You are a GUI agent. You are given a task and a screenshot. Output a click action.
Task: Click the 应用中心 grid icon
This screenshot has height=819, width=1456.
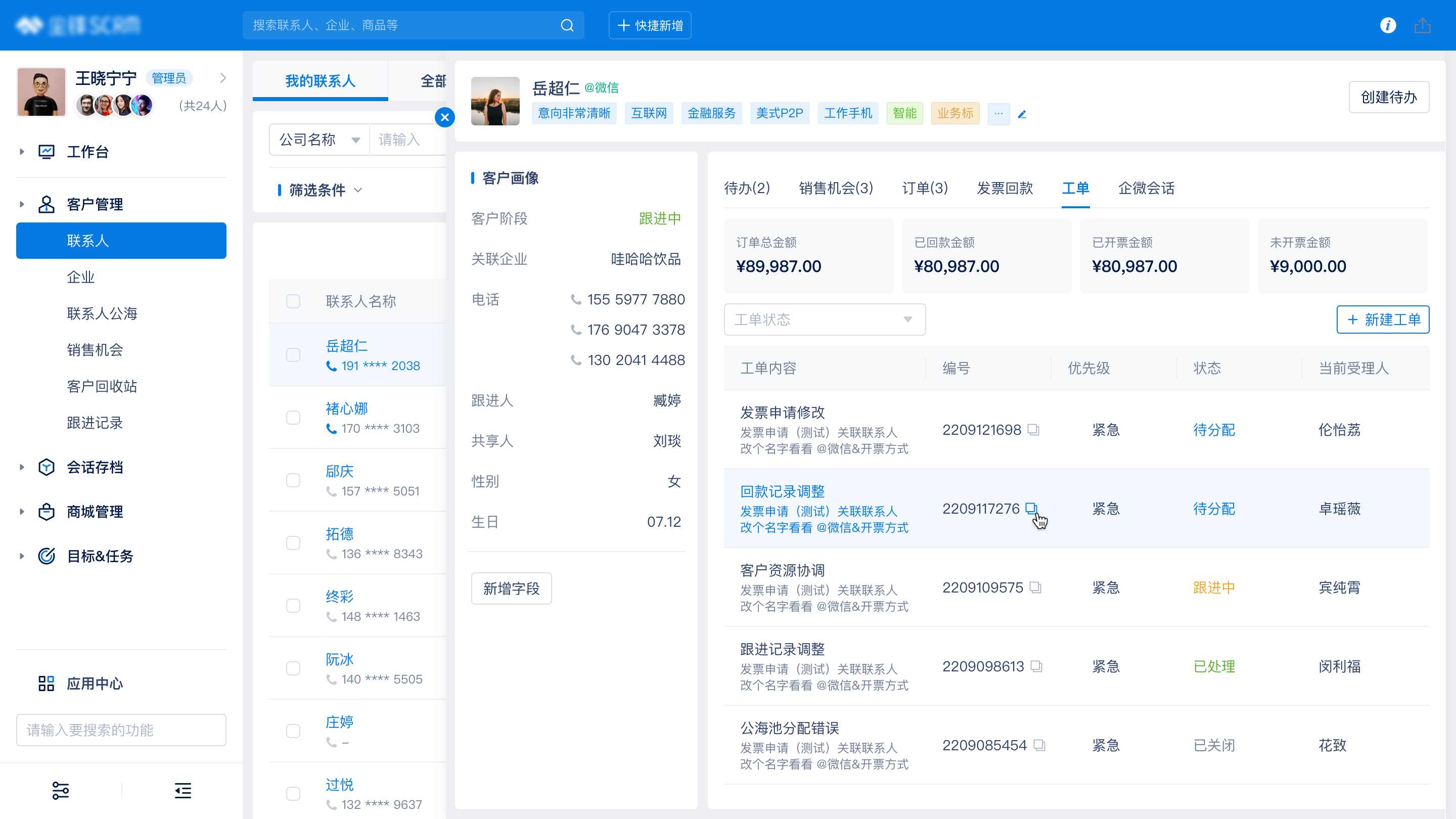[x=47, y=684]
